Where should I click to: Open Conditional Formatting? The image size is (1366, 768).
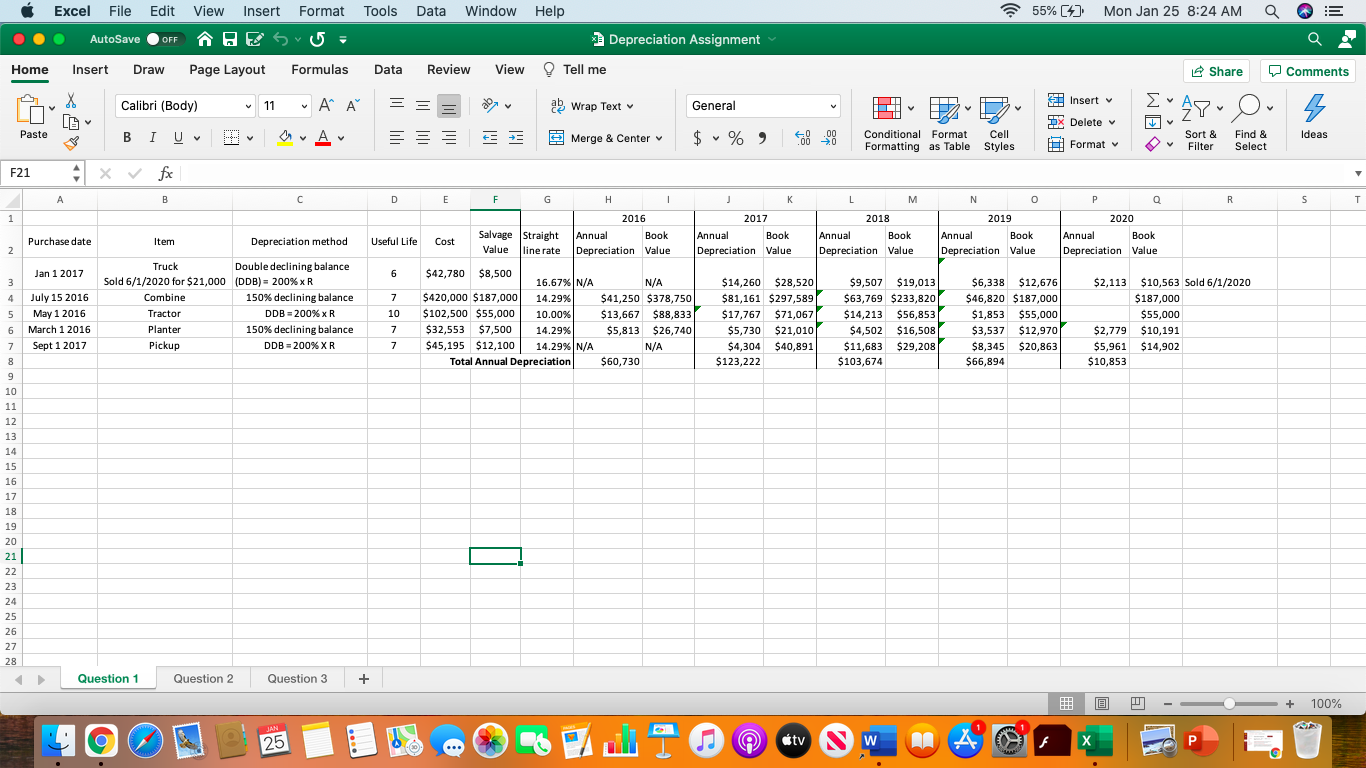tap(891, 125)
